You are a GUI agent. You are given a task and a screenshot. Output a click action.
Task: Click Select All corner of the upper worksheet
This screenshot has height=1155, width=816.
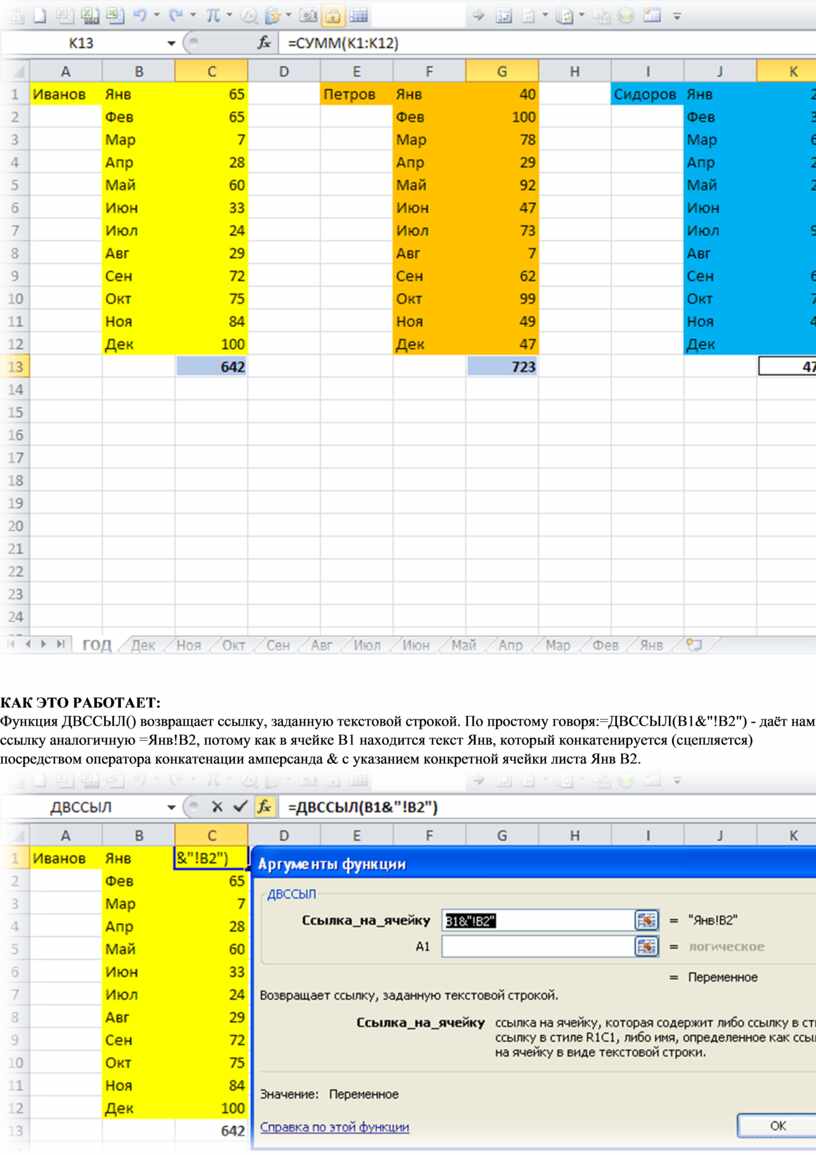pyautogui.click(x=16, y=71)
